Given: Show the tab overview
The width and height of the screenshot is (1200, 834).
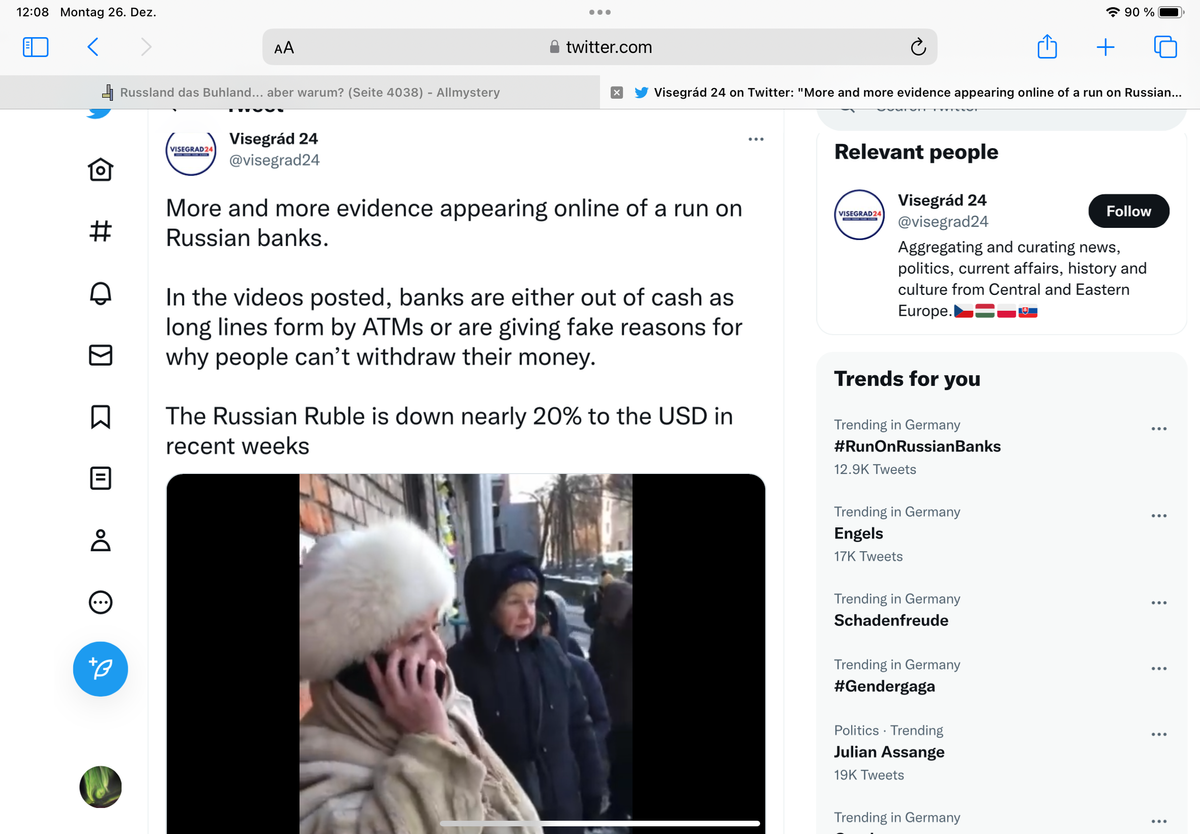Looking at the screenshot, I should [x=1165, y=47].
